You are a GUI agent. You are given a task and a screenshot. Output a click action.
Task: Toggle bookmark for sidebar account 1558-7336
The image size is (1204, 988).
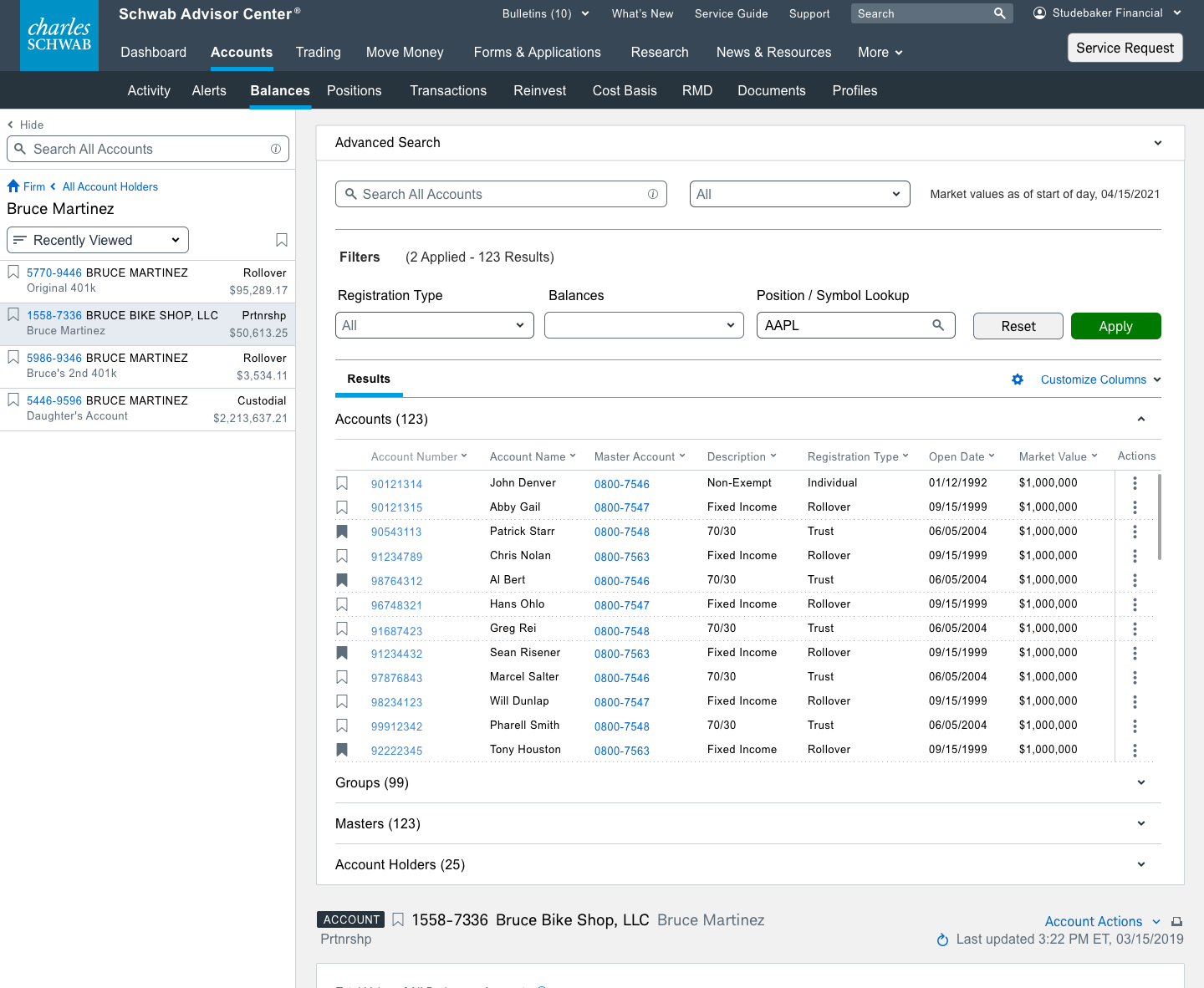13,314
